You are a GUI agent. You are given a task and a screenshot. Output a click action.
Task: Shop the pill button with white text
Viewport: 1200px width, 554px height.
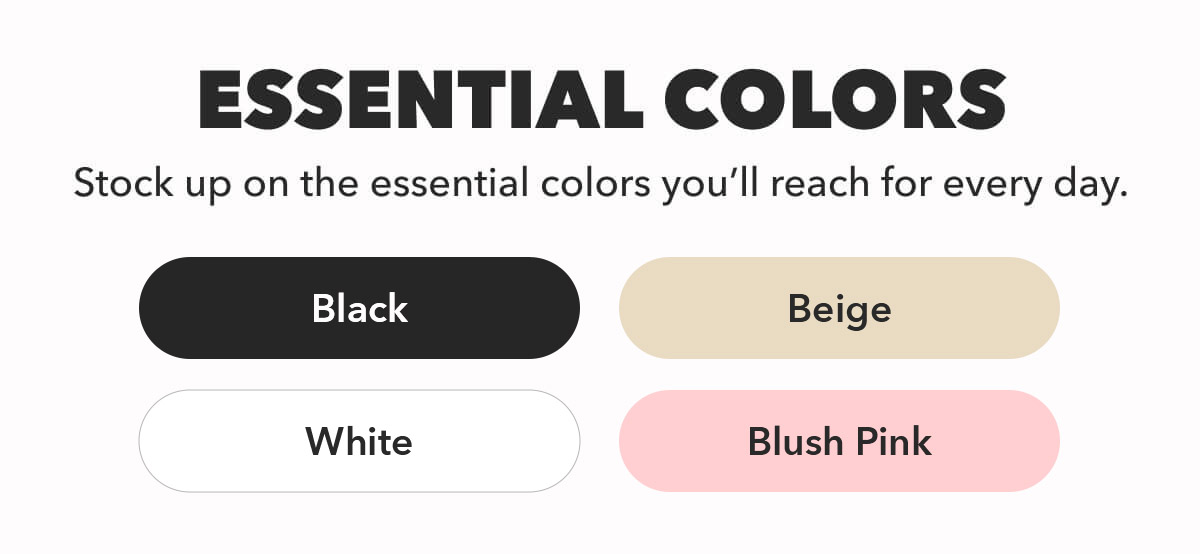pyautogui.click(x=359, y=308)
